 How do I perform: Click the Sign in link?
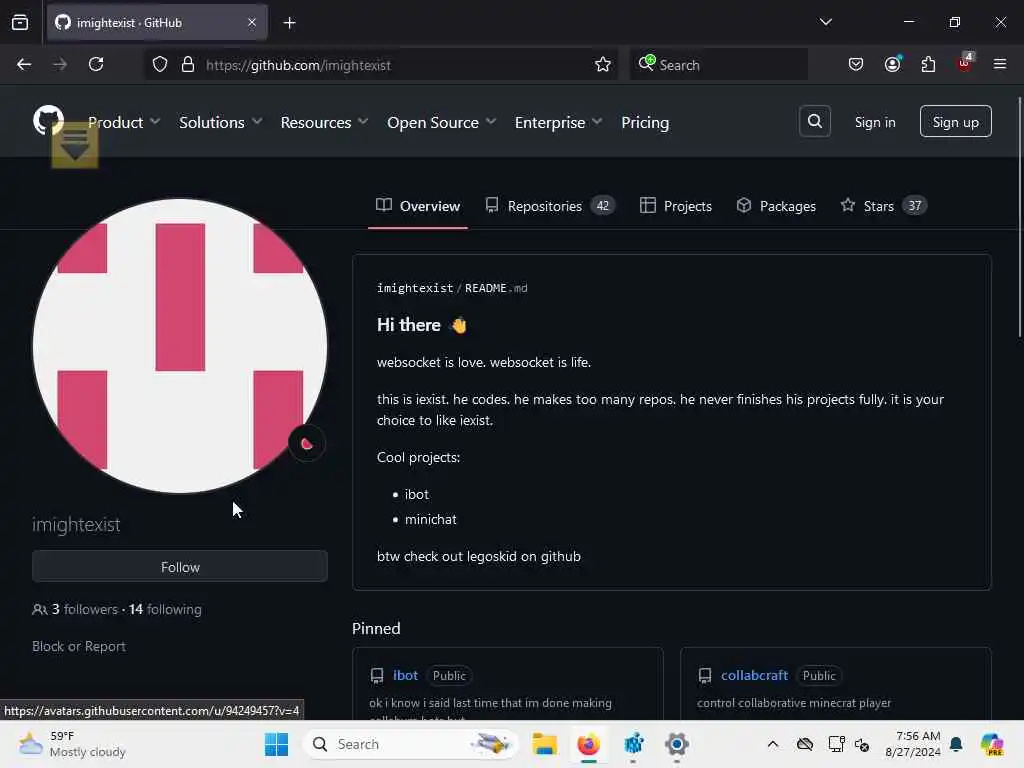(874, 122)
